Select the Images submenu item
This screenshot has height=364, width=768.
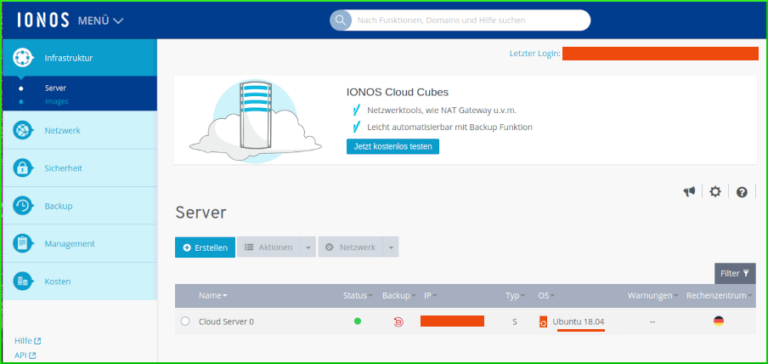click(x=57, y=101)
